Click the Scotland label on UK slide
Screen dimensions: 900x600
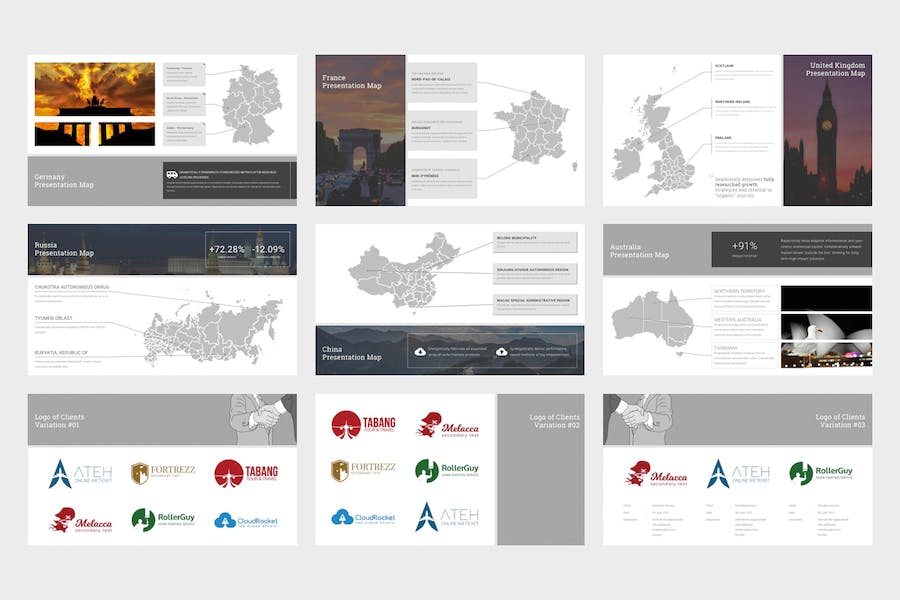[x=724, y=65]
